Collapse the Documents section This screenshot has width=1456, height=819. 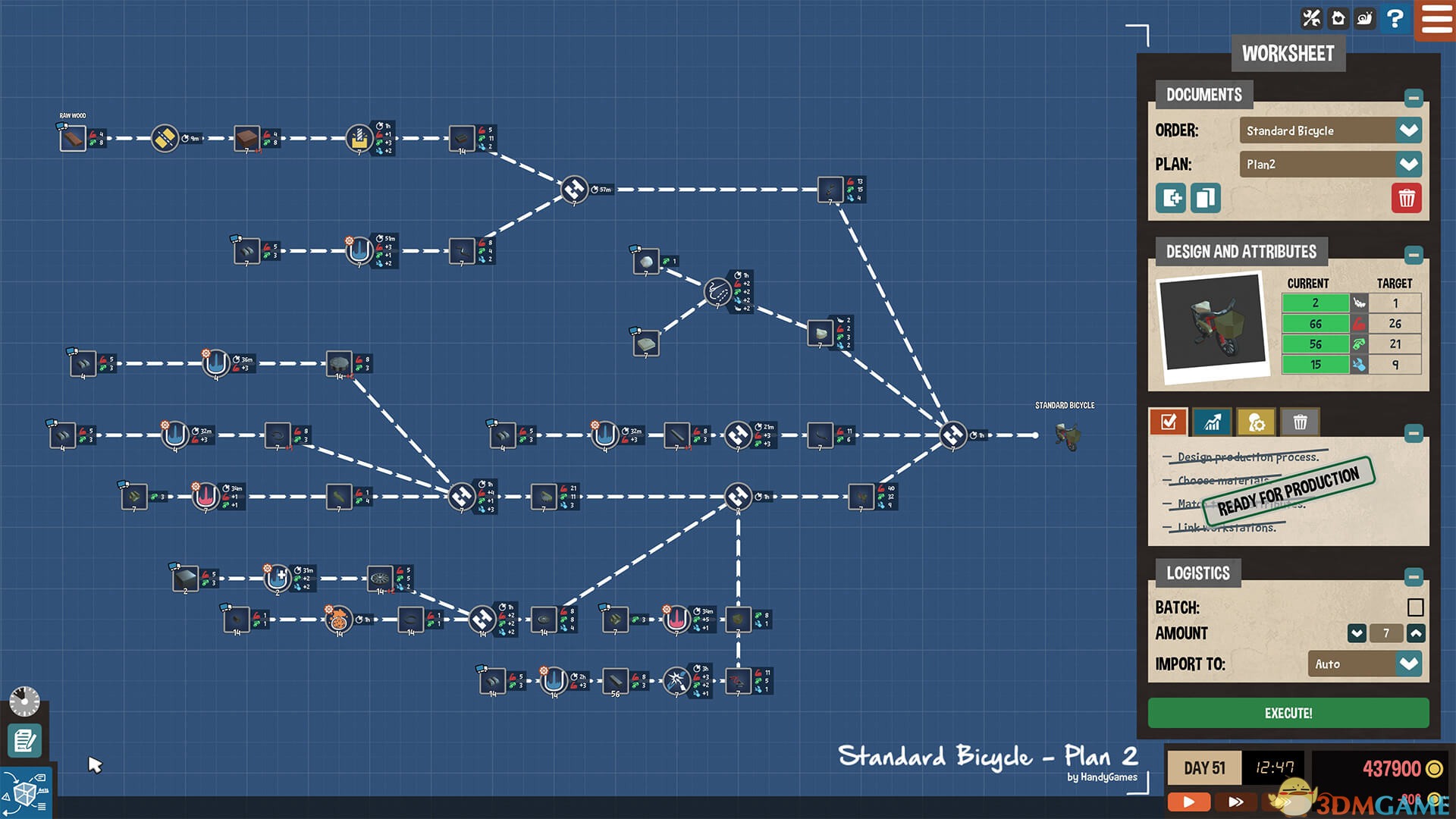[1413, 98]
